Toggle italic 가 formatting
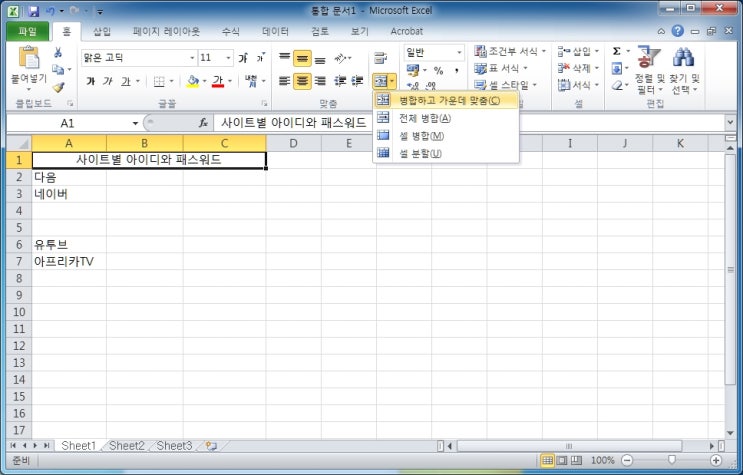This screenshot has height=475, width=743. [x=108, y=81]
